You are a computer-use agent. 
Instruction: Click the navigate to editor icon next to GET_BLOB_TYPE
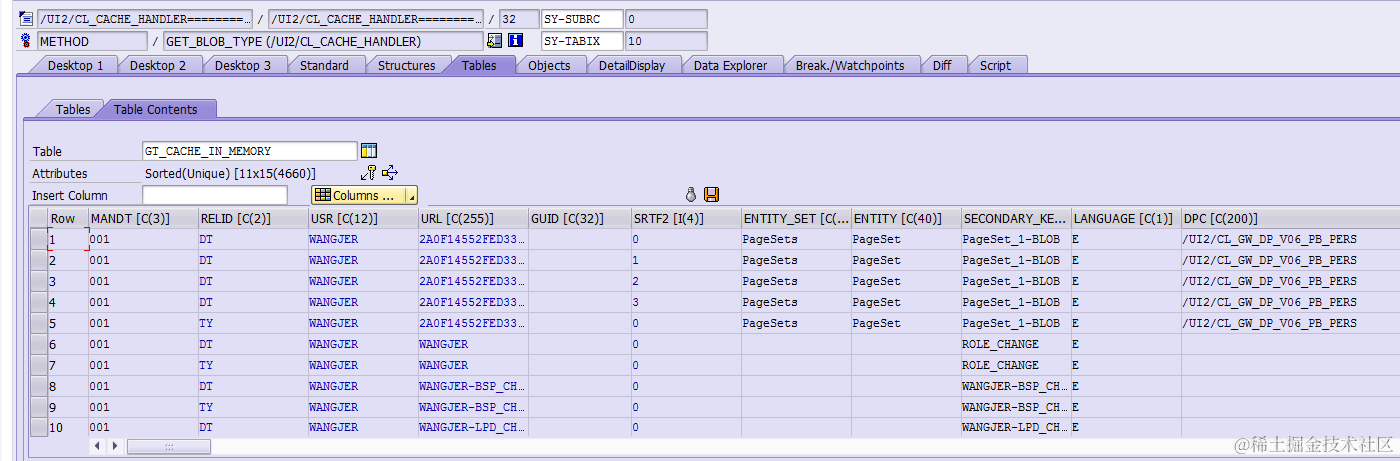pyautogui.click(x=494, y=41)
